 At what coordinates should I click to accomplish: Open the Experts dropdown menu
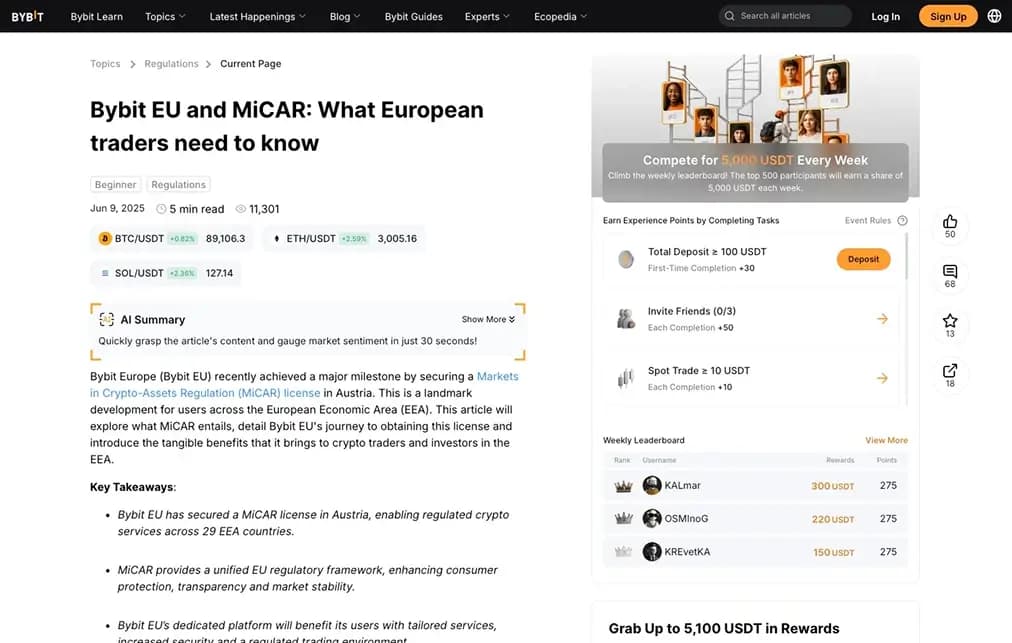(x=487, y=16)
